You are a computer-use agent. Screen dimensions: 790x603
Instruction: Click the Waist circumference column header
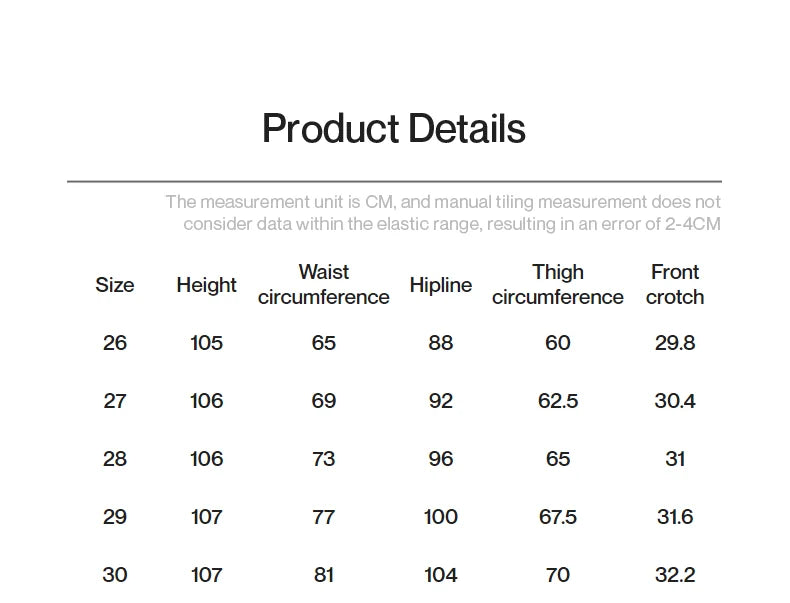pos(323,285)
